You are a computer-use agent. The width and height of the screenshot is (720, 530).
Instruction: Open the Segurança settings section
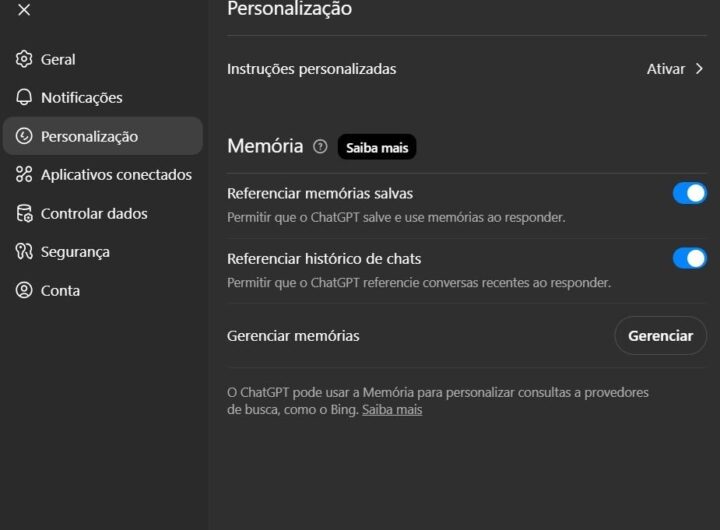coord(75,252)
